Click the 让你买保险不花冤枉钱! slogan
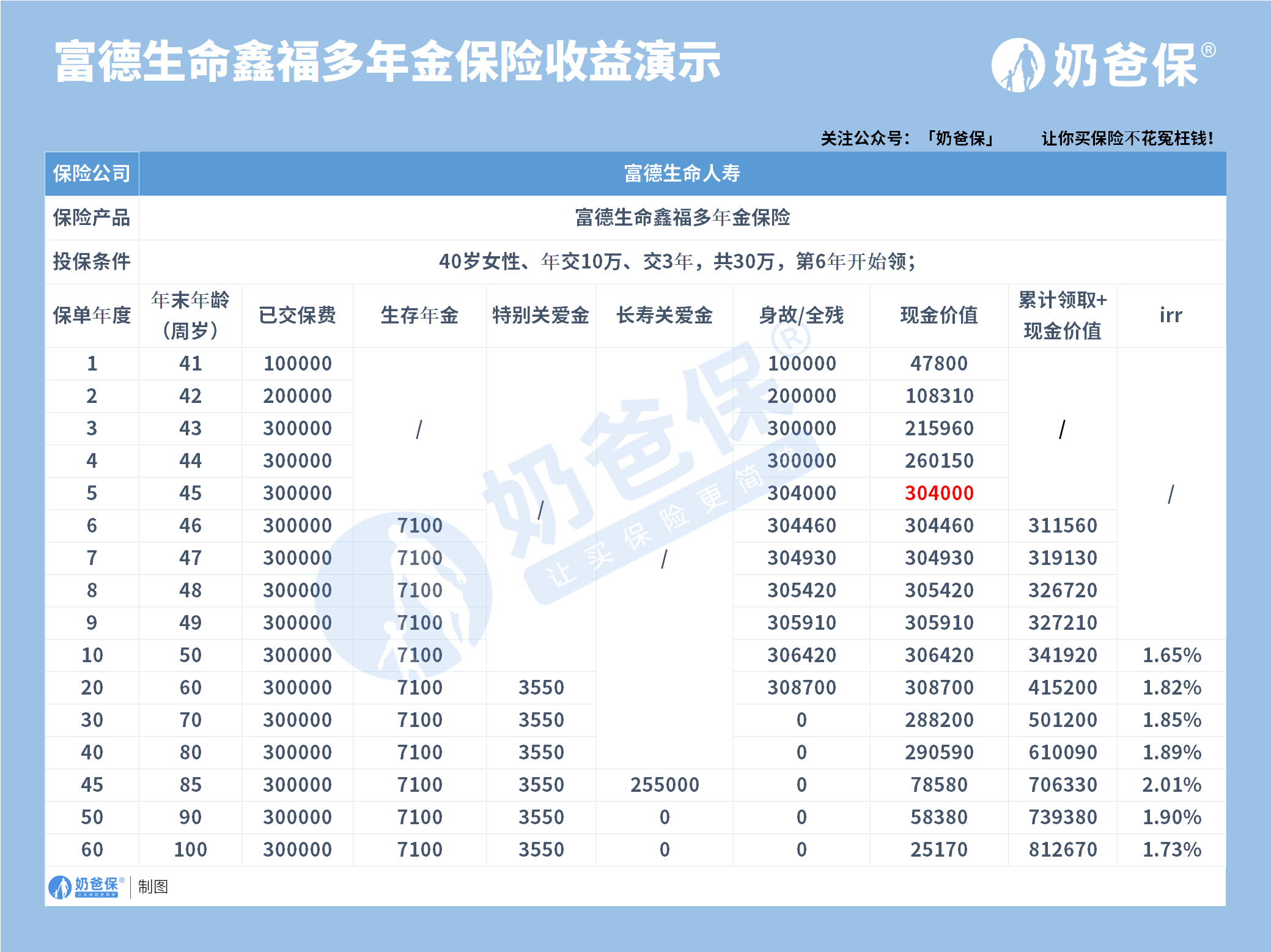Image resolution: width=1271 pixels, height=952 pixels. [1127, 138]
